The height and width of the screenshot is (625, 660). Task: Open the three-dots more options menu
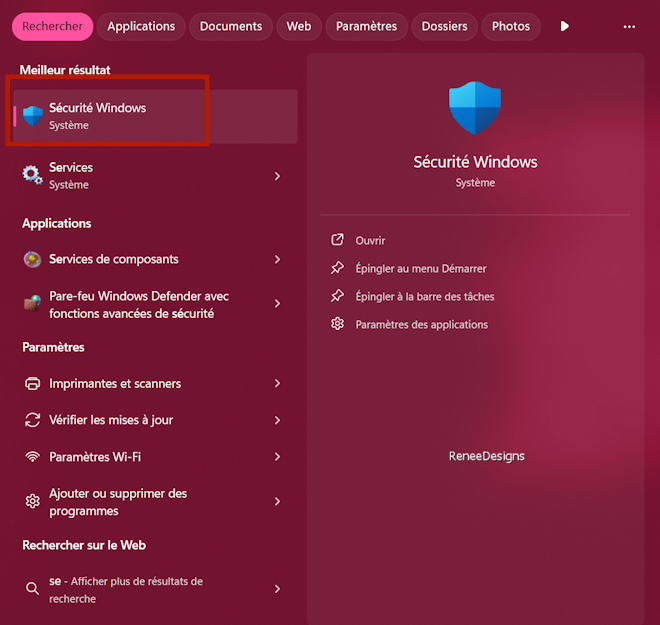pos(629,26)
